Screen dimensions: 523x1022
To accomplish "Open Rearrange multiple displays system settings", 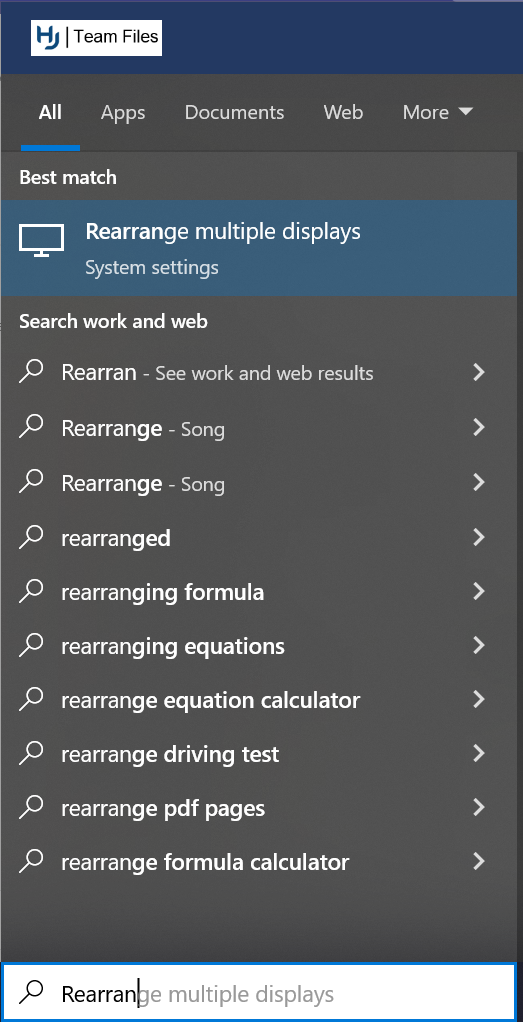I will pyautogui.click(x=259, y=248).
